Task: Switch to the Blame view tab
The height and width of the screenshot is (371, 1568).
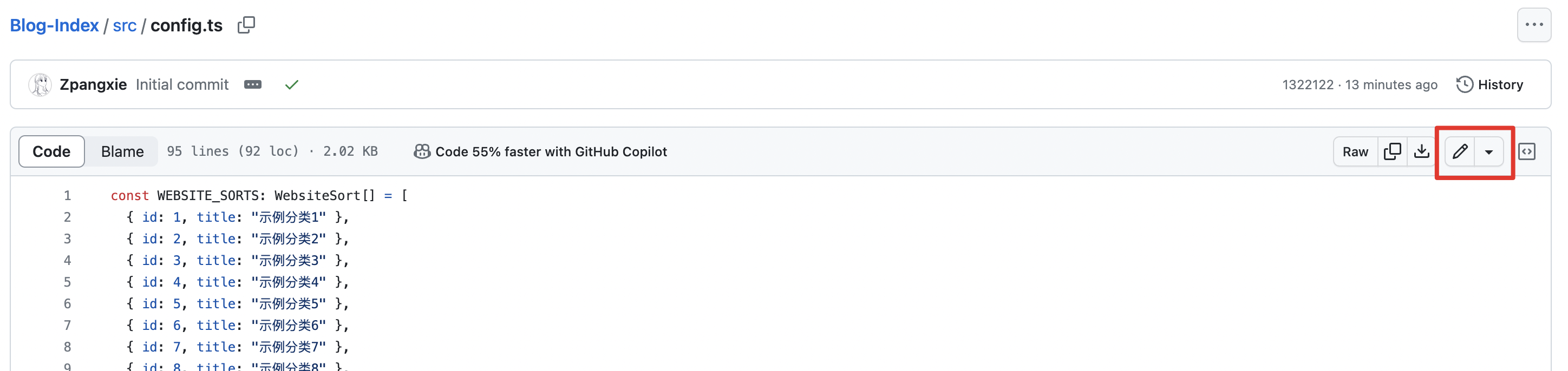Action: click(122, 151)
